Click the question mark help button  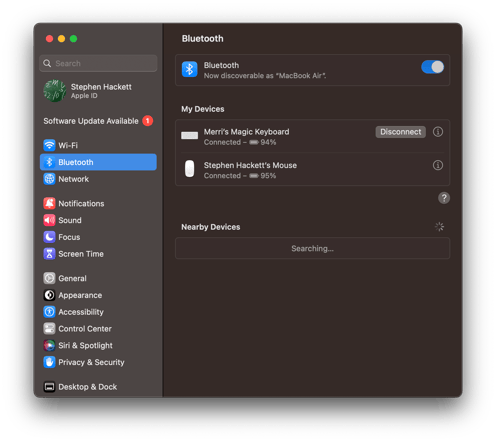pyautogui.click(x=444, y=198)
